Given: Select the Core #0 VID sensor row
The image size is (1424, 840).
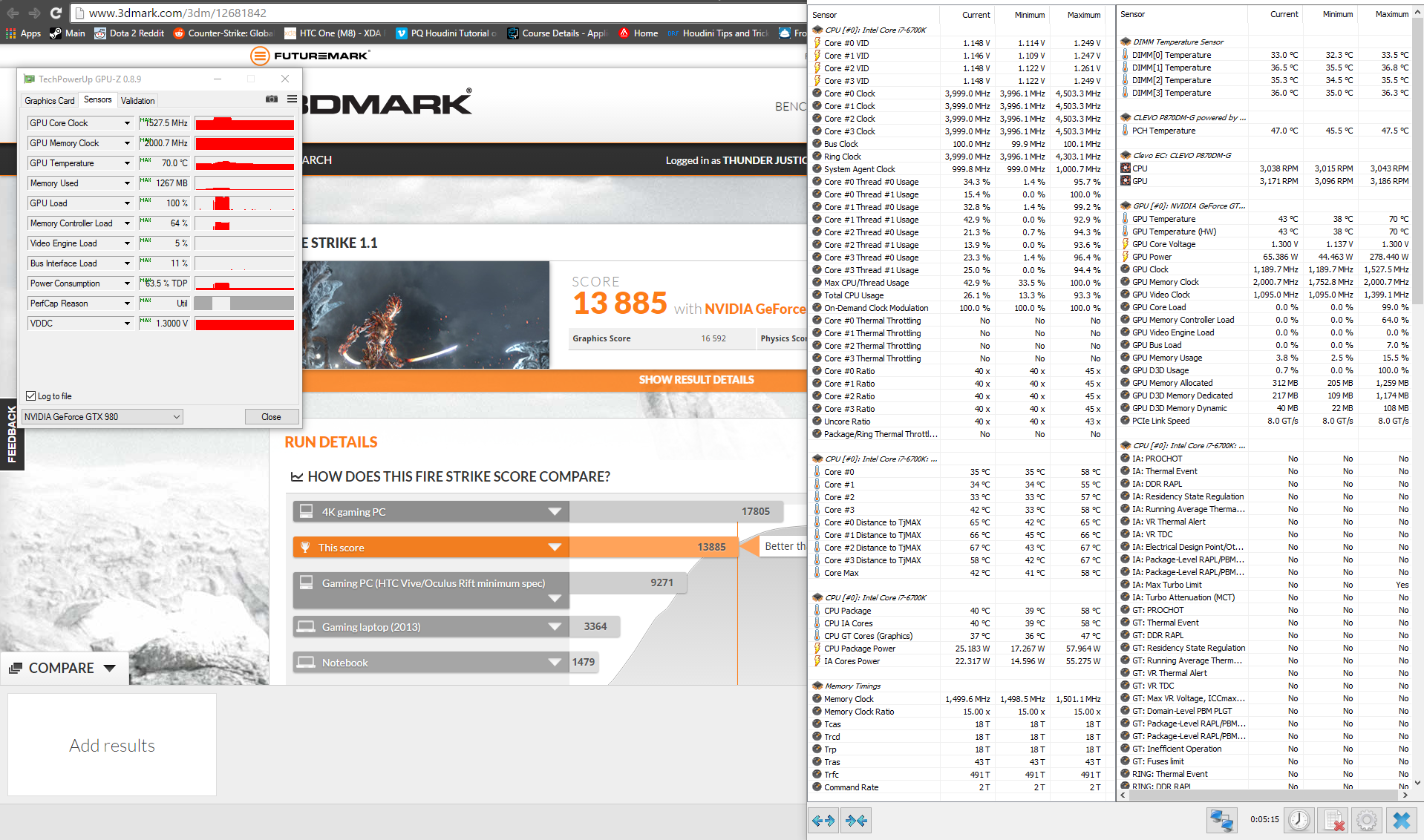Looking at the screenshot, I should (957, 43).
